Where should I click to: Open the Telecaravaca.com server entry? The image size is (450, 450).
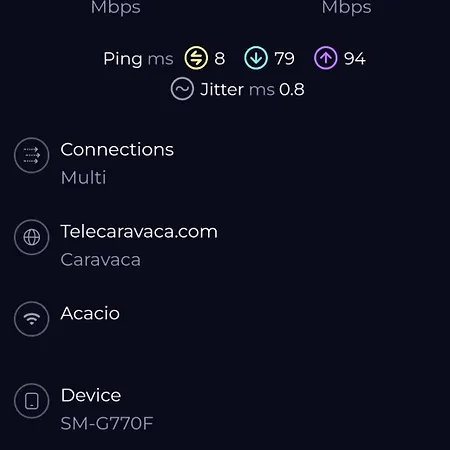[x=139, y=231]
